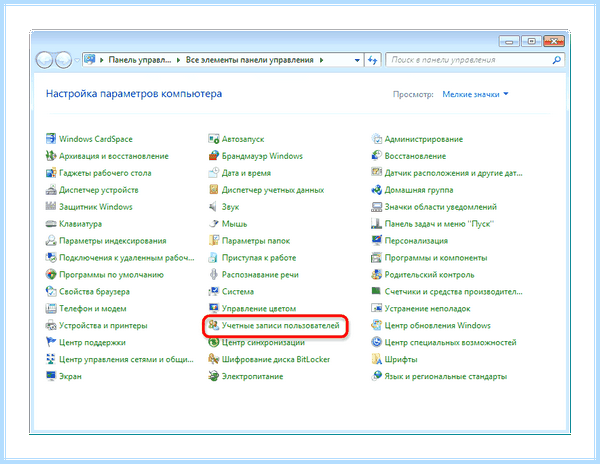
Task: Expand the address bar history dropdown arrow
Action: [357, 60]
